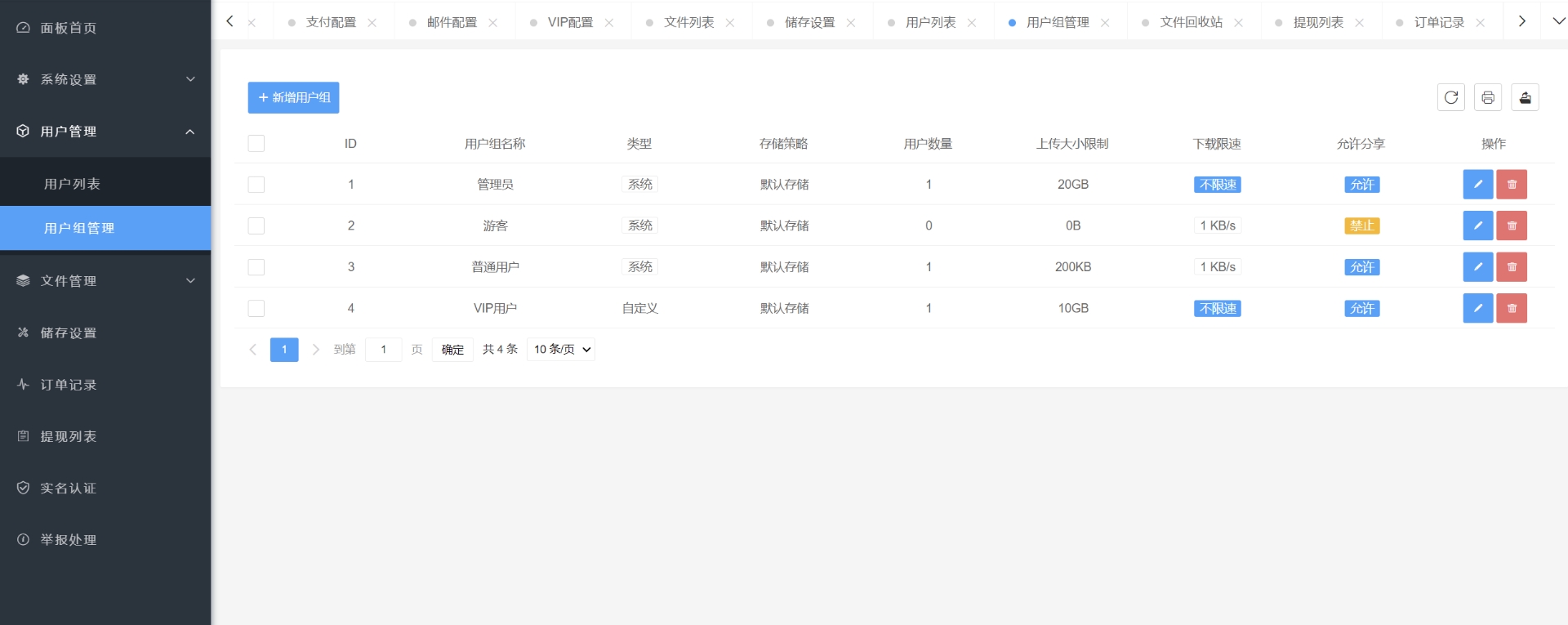
Task: Click the export table icon
Action: (1524, 97)
